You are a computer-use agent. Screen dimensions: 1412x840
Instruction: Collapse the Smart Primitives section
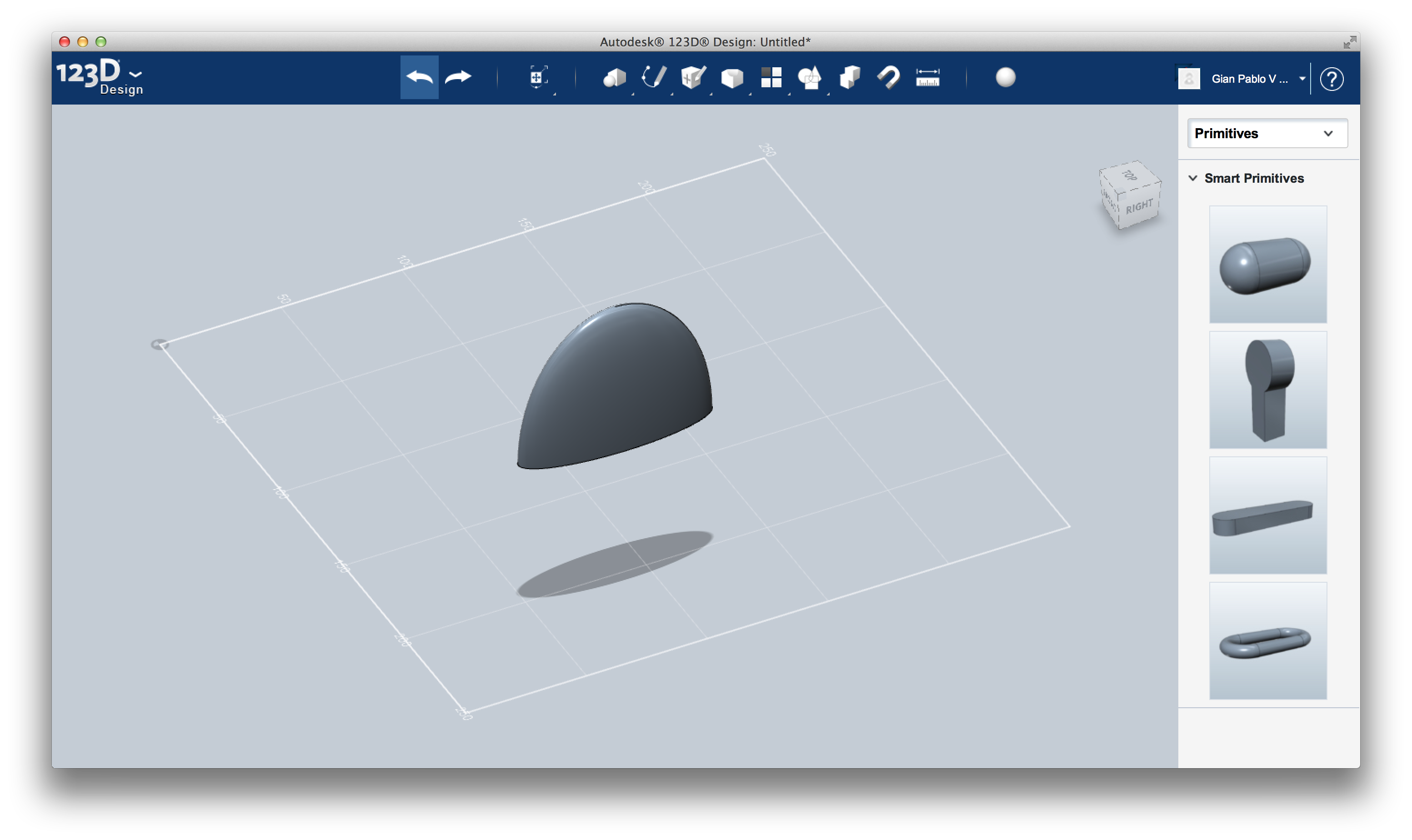click(x=1192, y=178)
